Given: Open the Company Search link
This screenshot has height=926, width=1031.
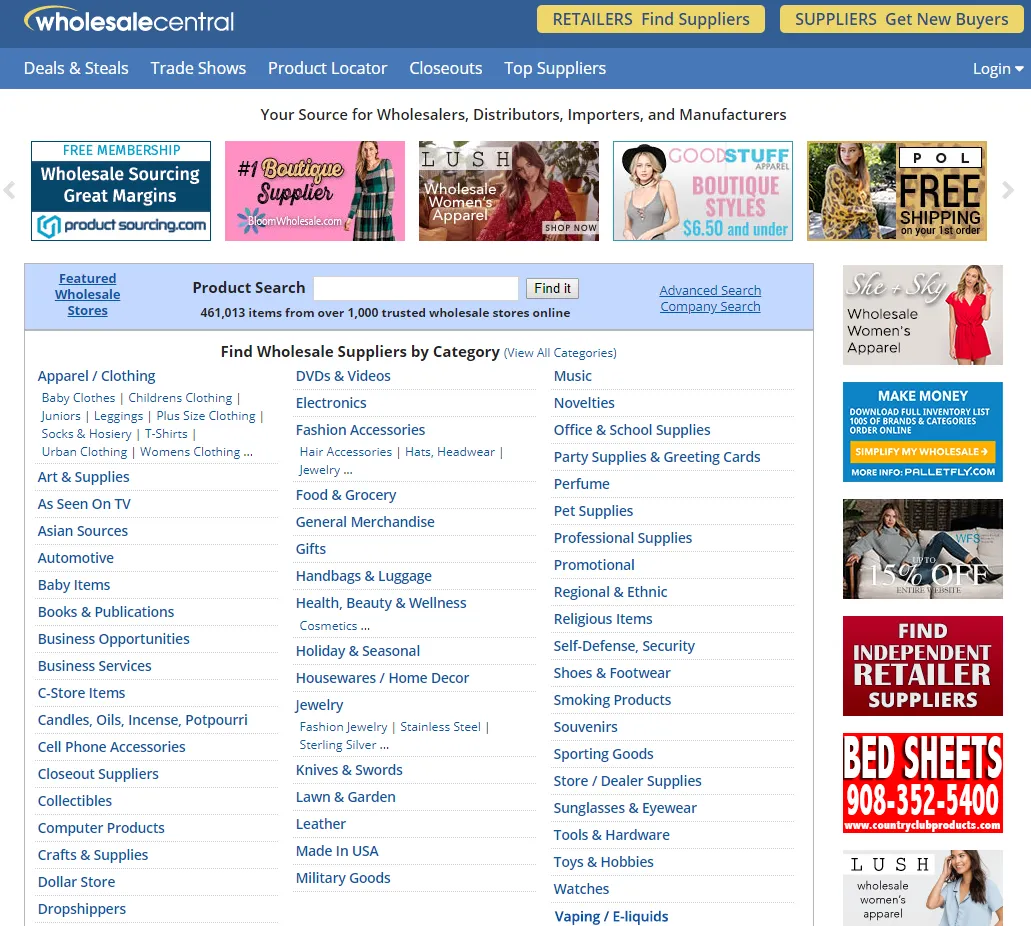Looking at the screenshot, I should pyautogui.click(x=710, y=306).
